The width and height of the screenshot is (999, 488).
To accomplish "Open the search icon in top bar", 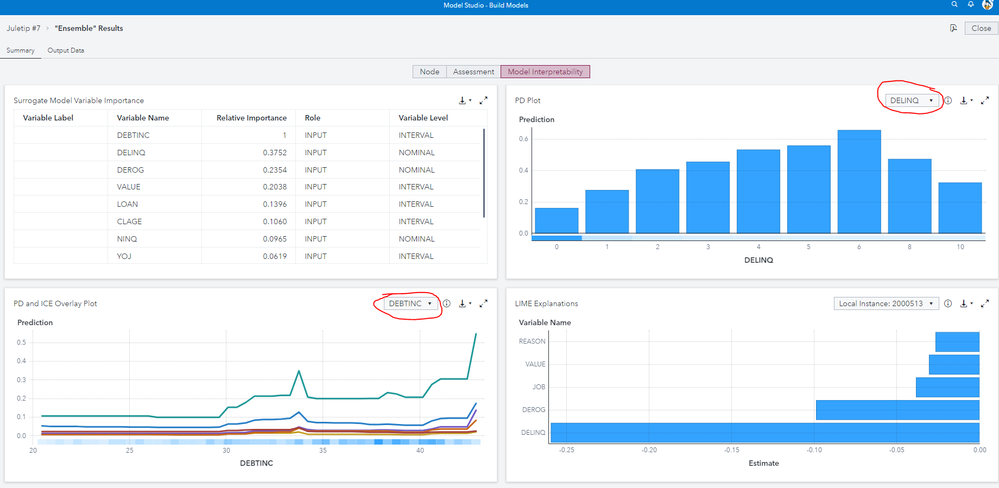I will pyautogui.click(x=955, y=6).
